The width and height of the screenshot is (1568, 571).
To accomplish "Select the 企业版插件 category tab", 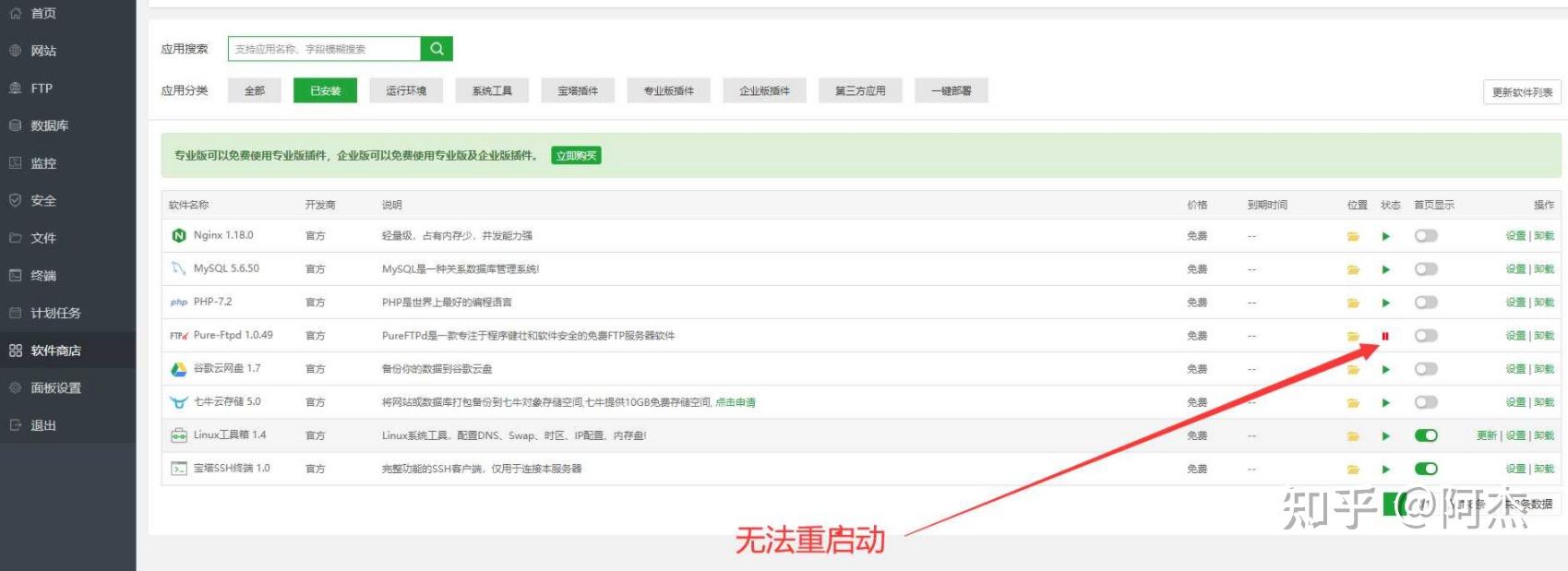I will (764, 90).
